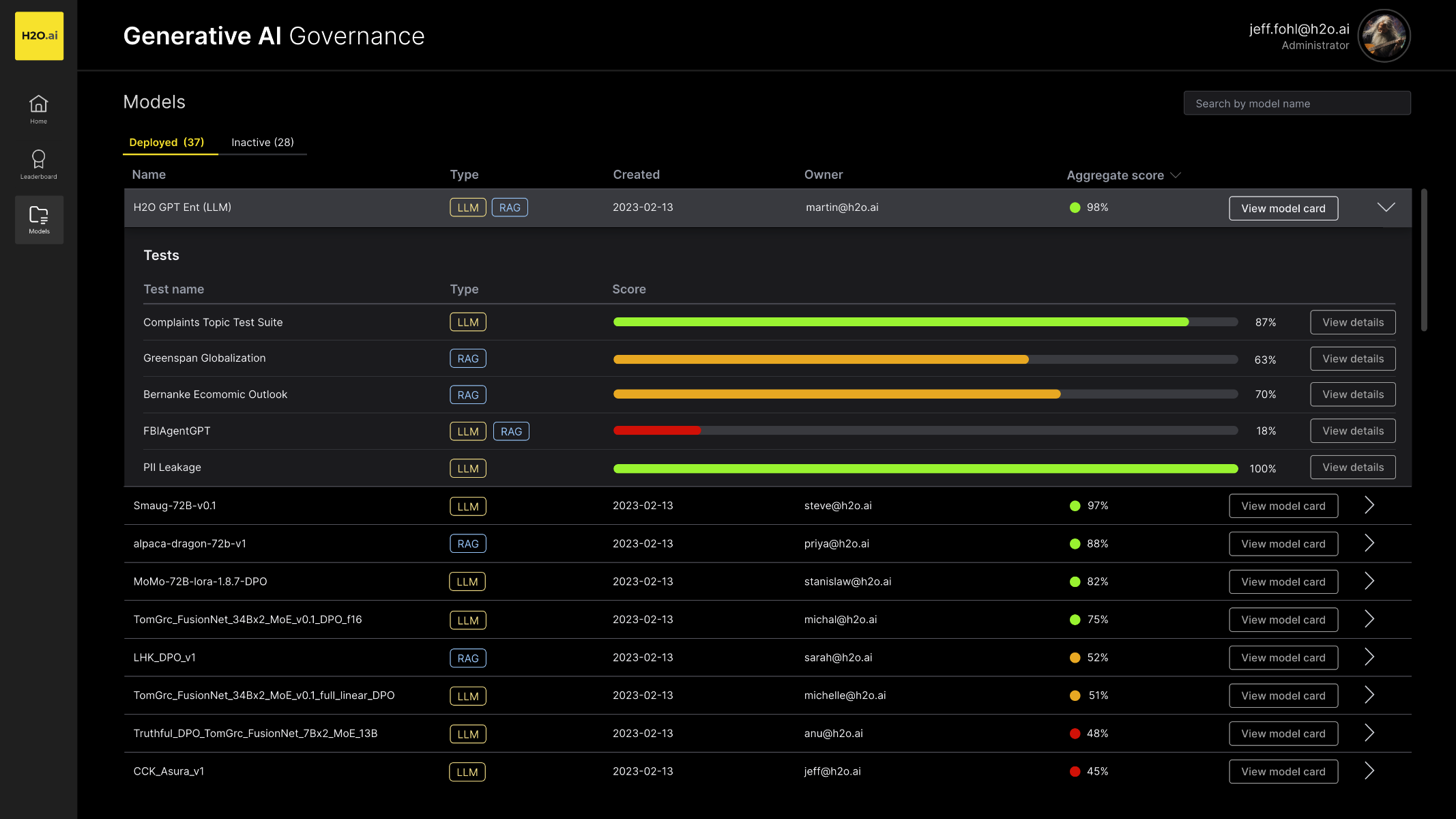View details for Greenspan Globalization
Screen dimensions: 1456x819
point(1353,358)
